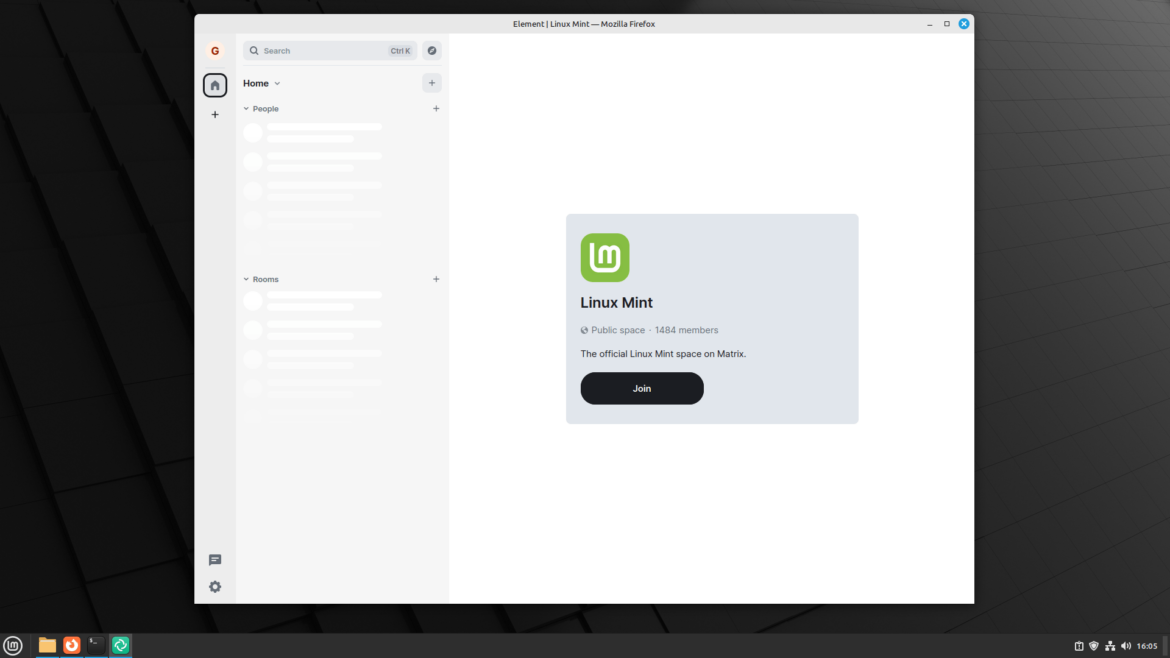
Task: Add a room using the plus next to Rooms
Action: (x=436, y=279)
